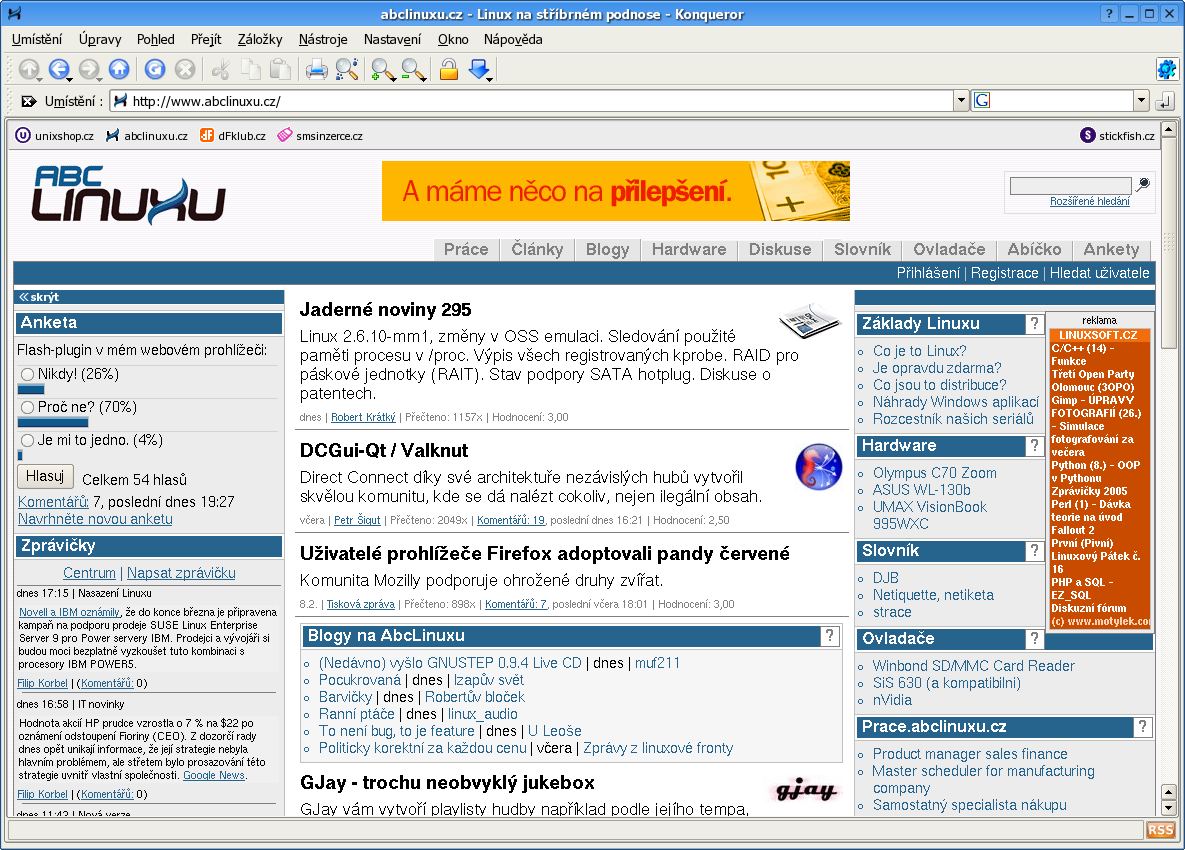Open the Pohled menu
This screenshot has height=850, width=1185.
[156, 39]
